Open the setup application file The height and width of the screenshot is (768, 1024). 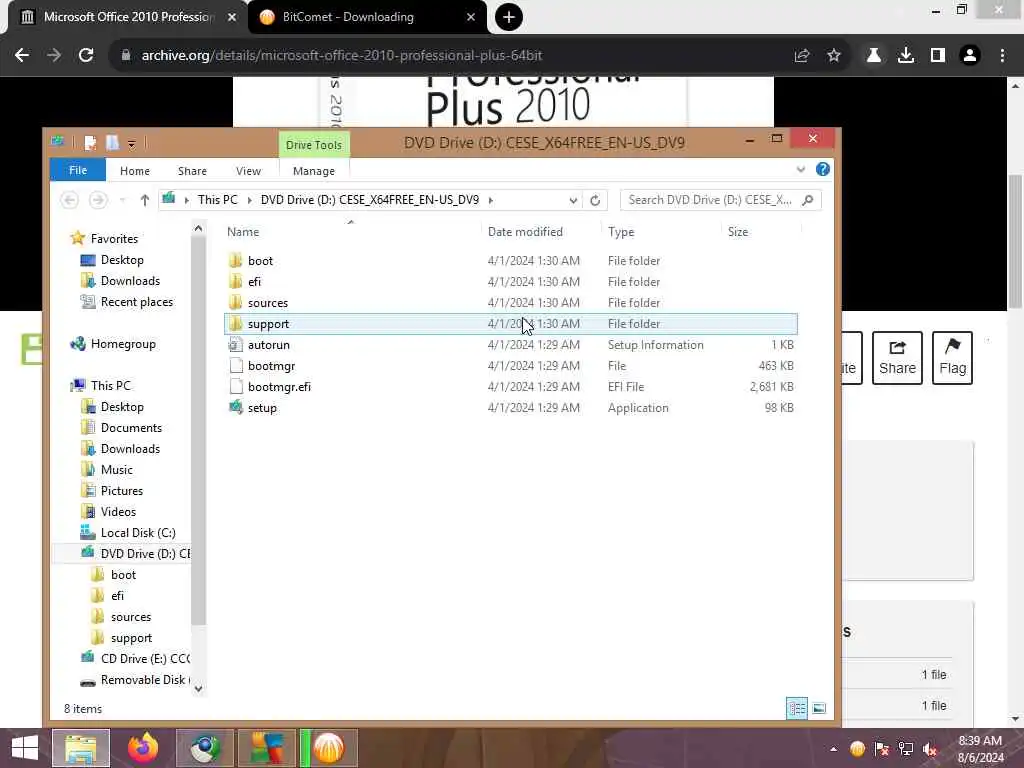[262, 408]
